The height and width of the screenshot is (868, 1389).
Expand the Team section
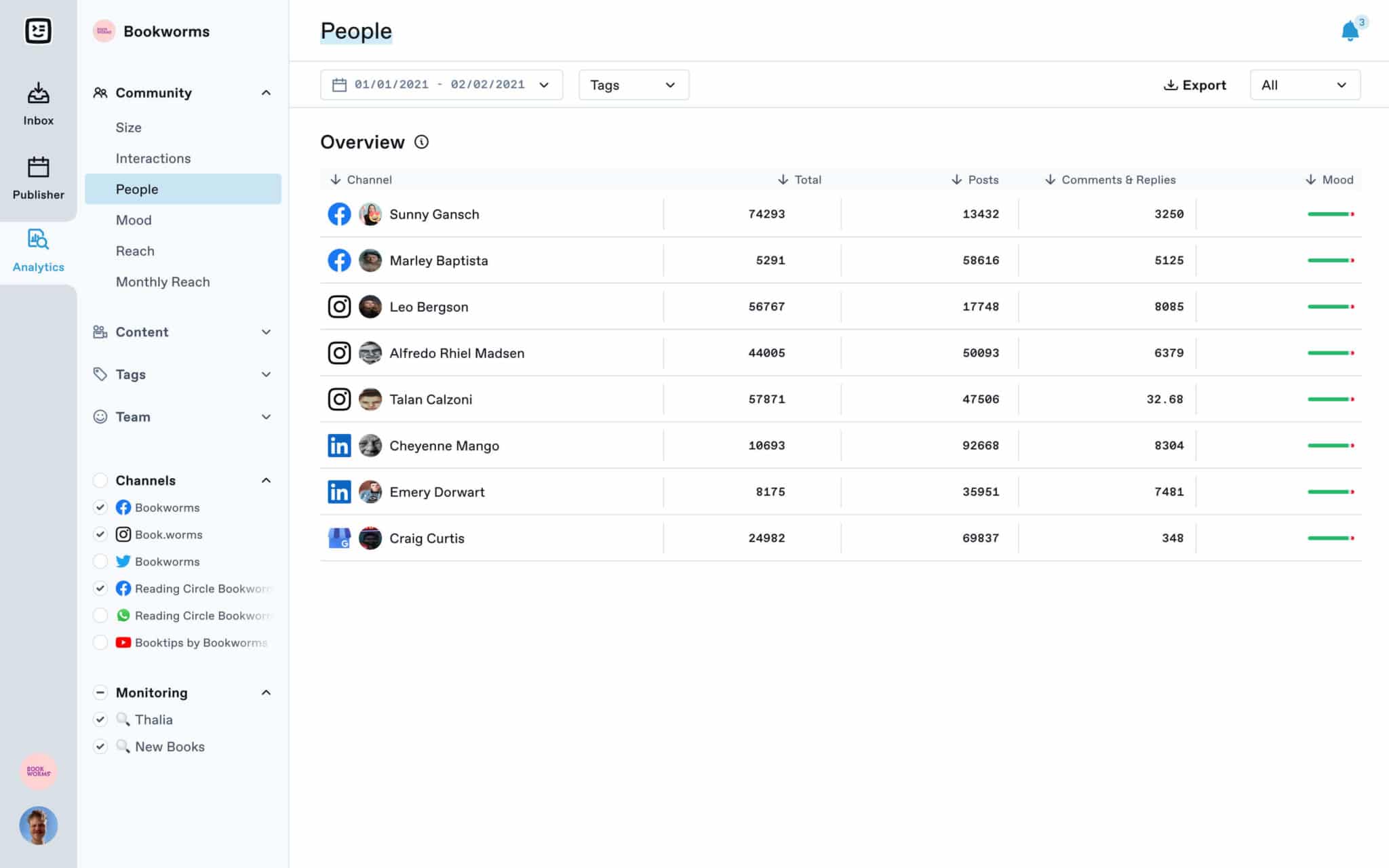266,417
